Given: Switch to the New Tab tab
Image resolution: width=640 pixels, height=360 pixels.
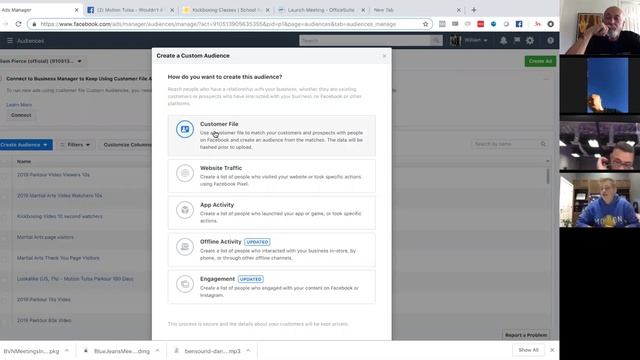Looking at the screenshot, I should [x=416, y=10].
